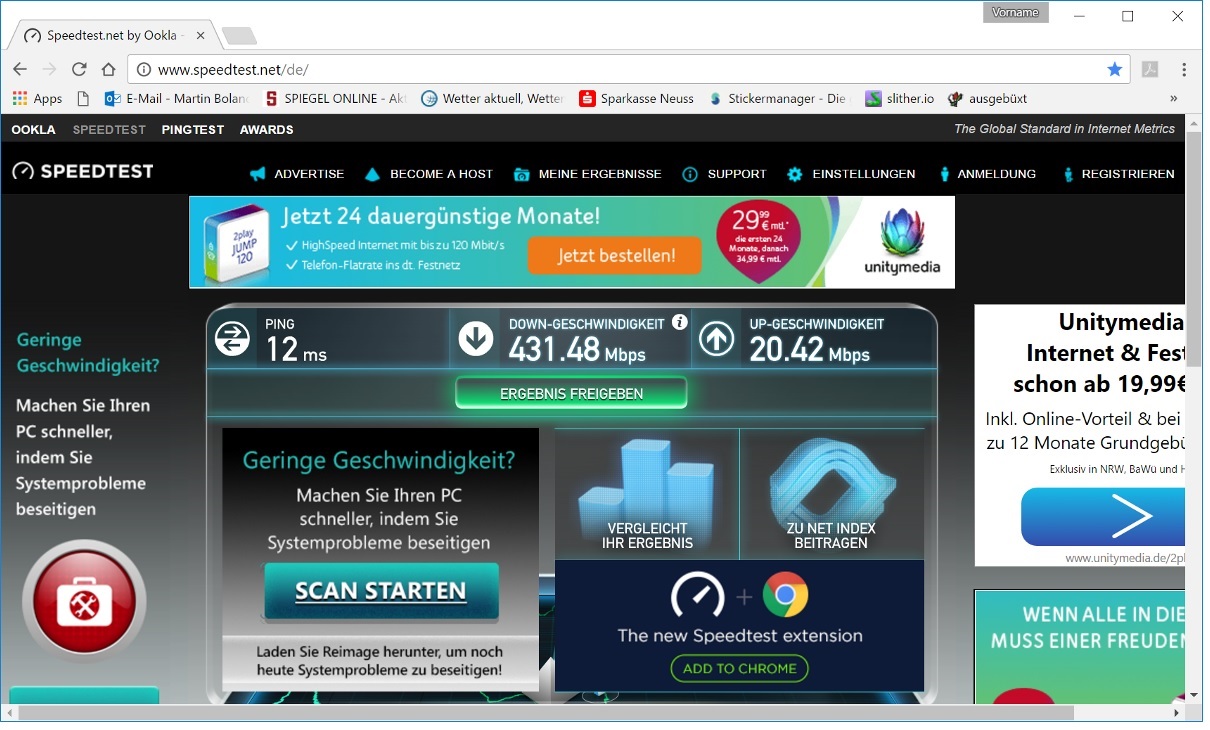Viewport: 1210px width, 730px height.
Task: Click the Become a Host icon
Action: click(x=373, y=174)
